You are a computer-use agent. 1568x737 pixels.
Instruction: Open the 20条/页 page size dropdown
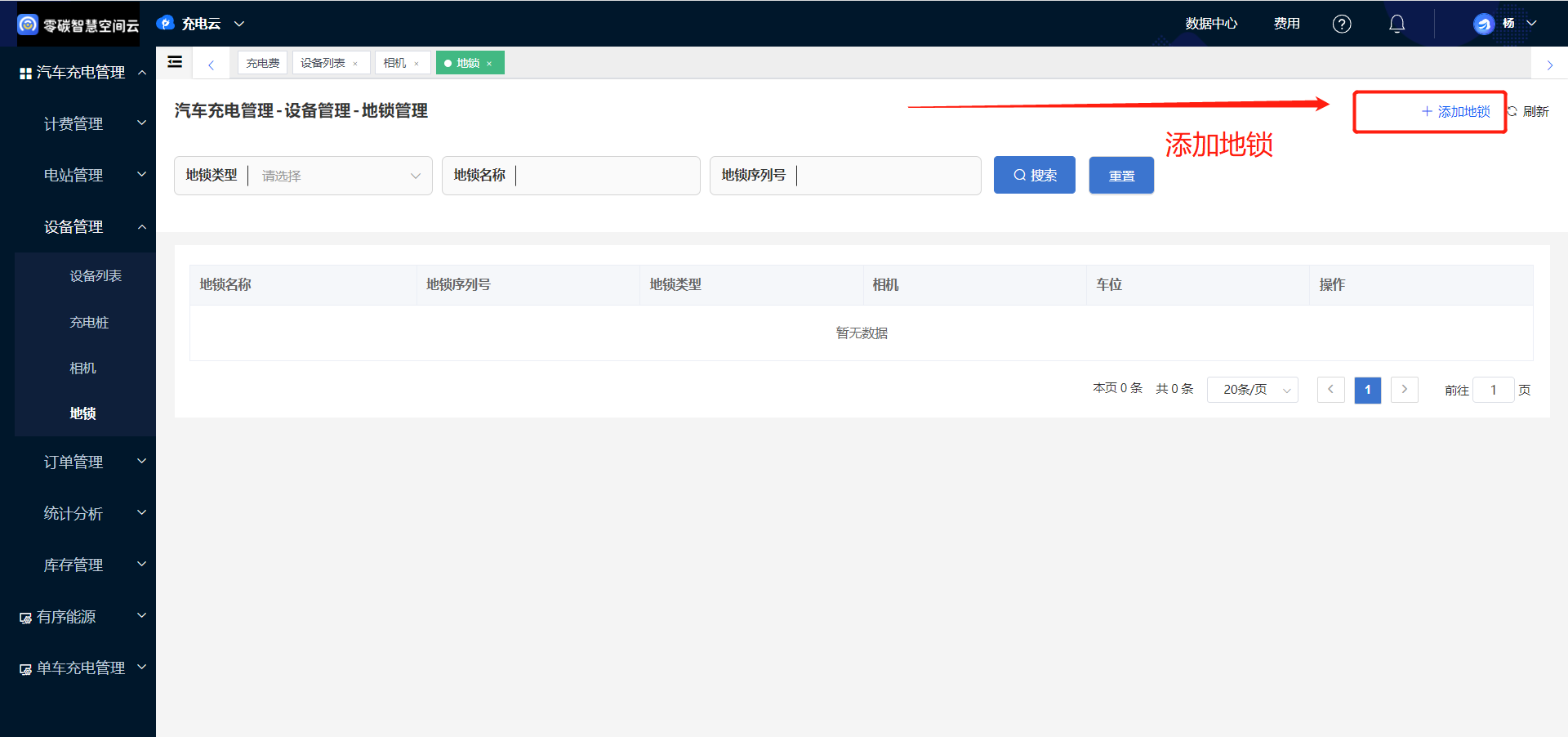[x=1253, y=390]
